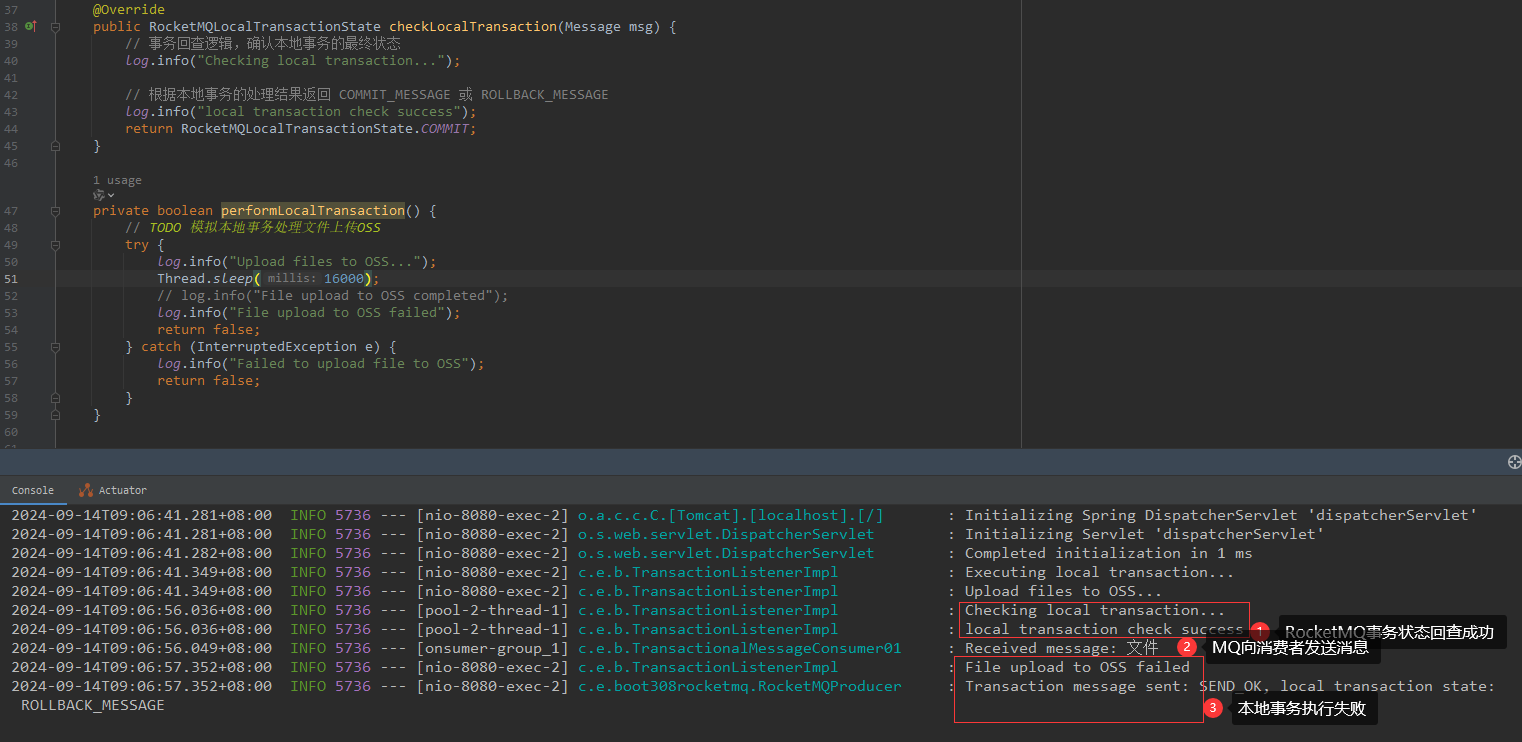This screenshot has height=742, width=1522.
Task: Click the fold end marker at line 59
Action: [x=55, y=414]
